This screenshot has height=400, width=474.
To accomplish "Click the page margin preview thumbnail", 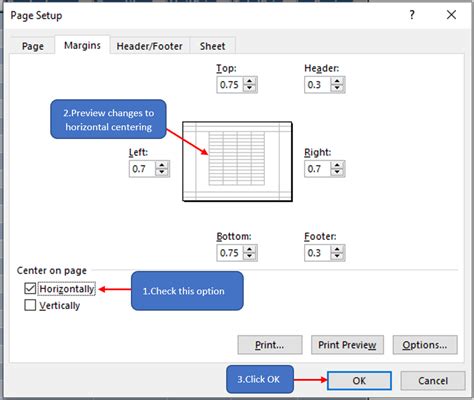I will 237,161.
